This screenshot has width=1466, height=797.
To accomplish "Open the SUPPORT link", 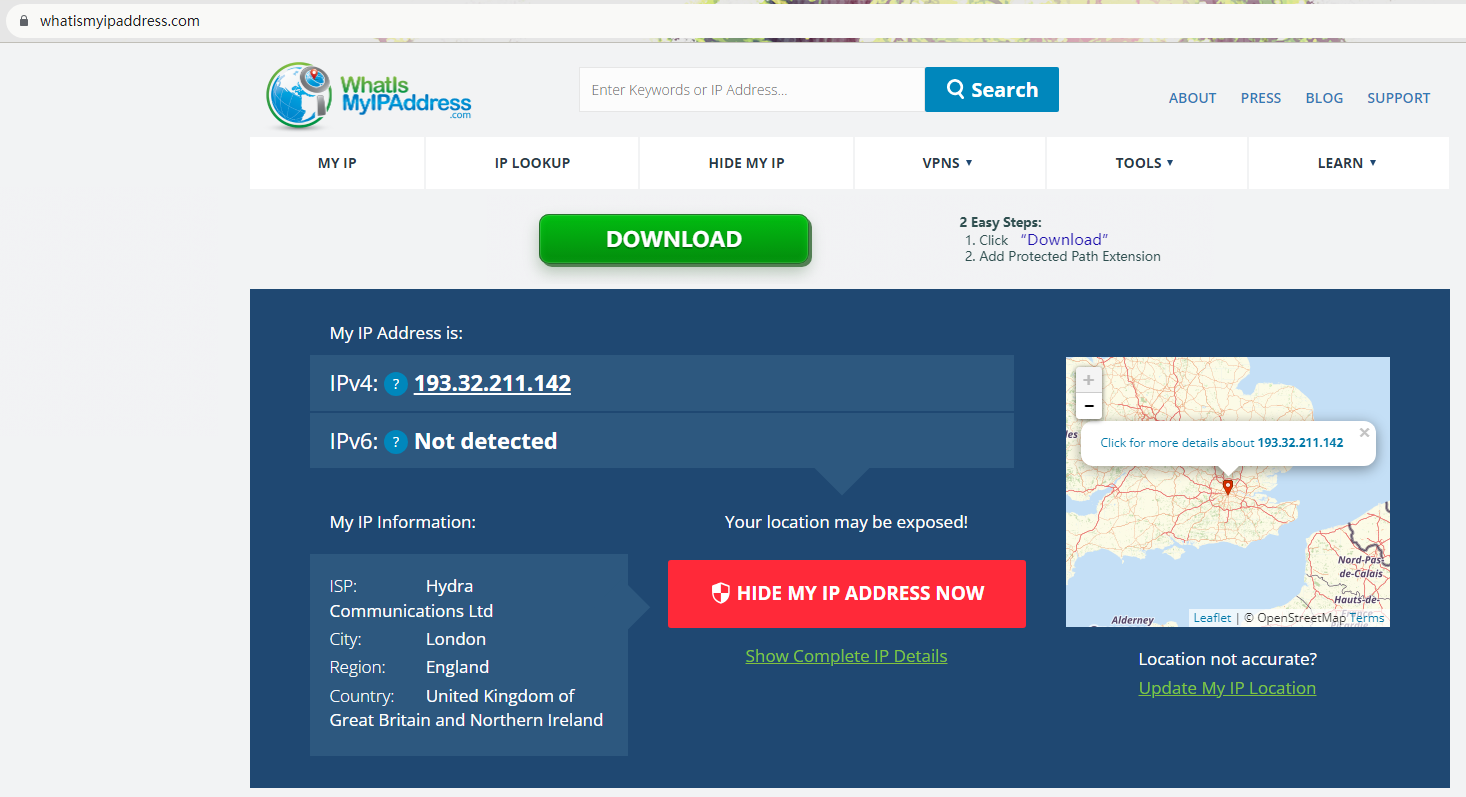I will click(1398, 98).
